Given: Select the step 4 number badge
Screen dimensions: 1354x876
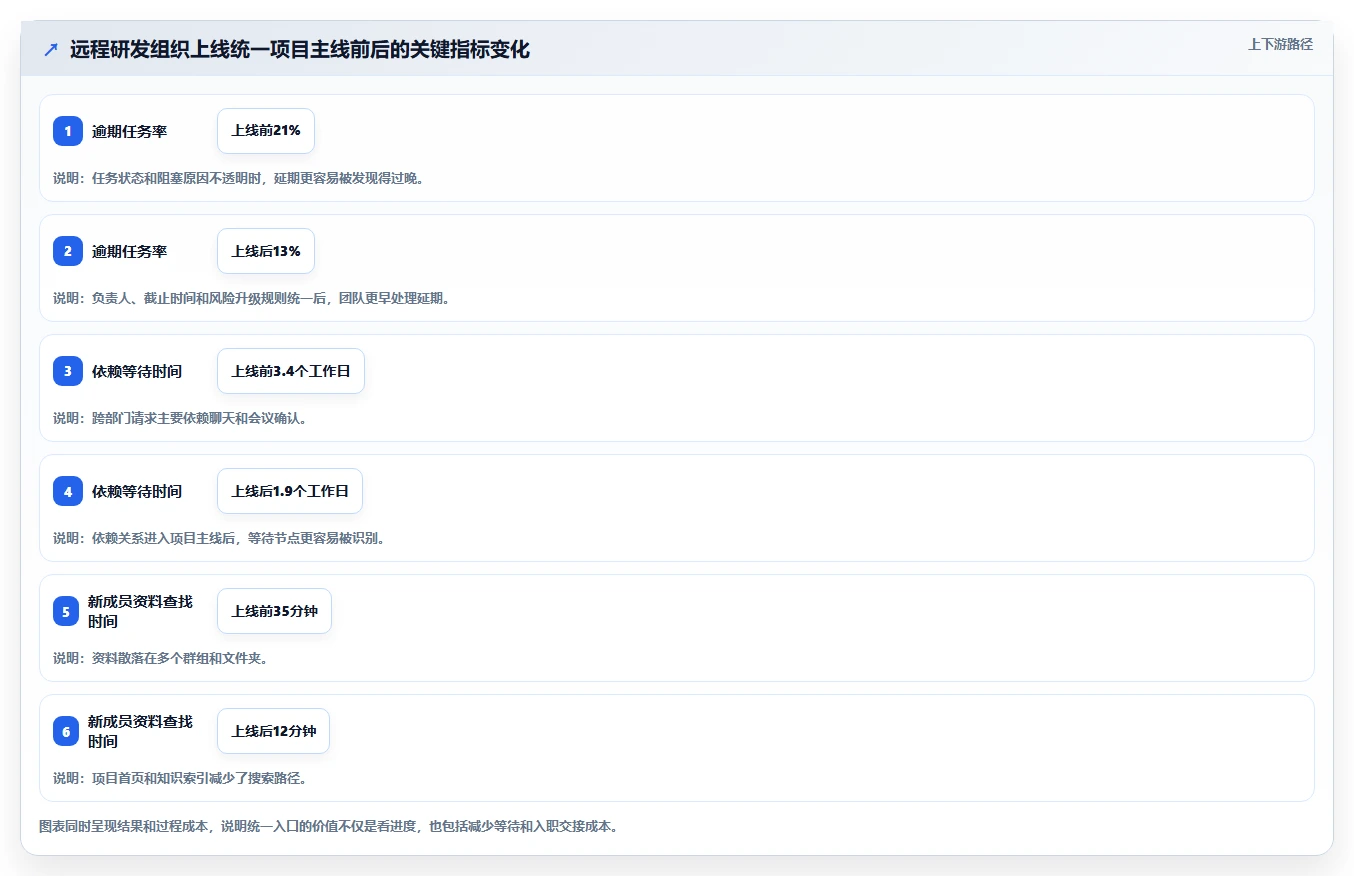Looking at the screenshot, I should 68,491.
